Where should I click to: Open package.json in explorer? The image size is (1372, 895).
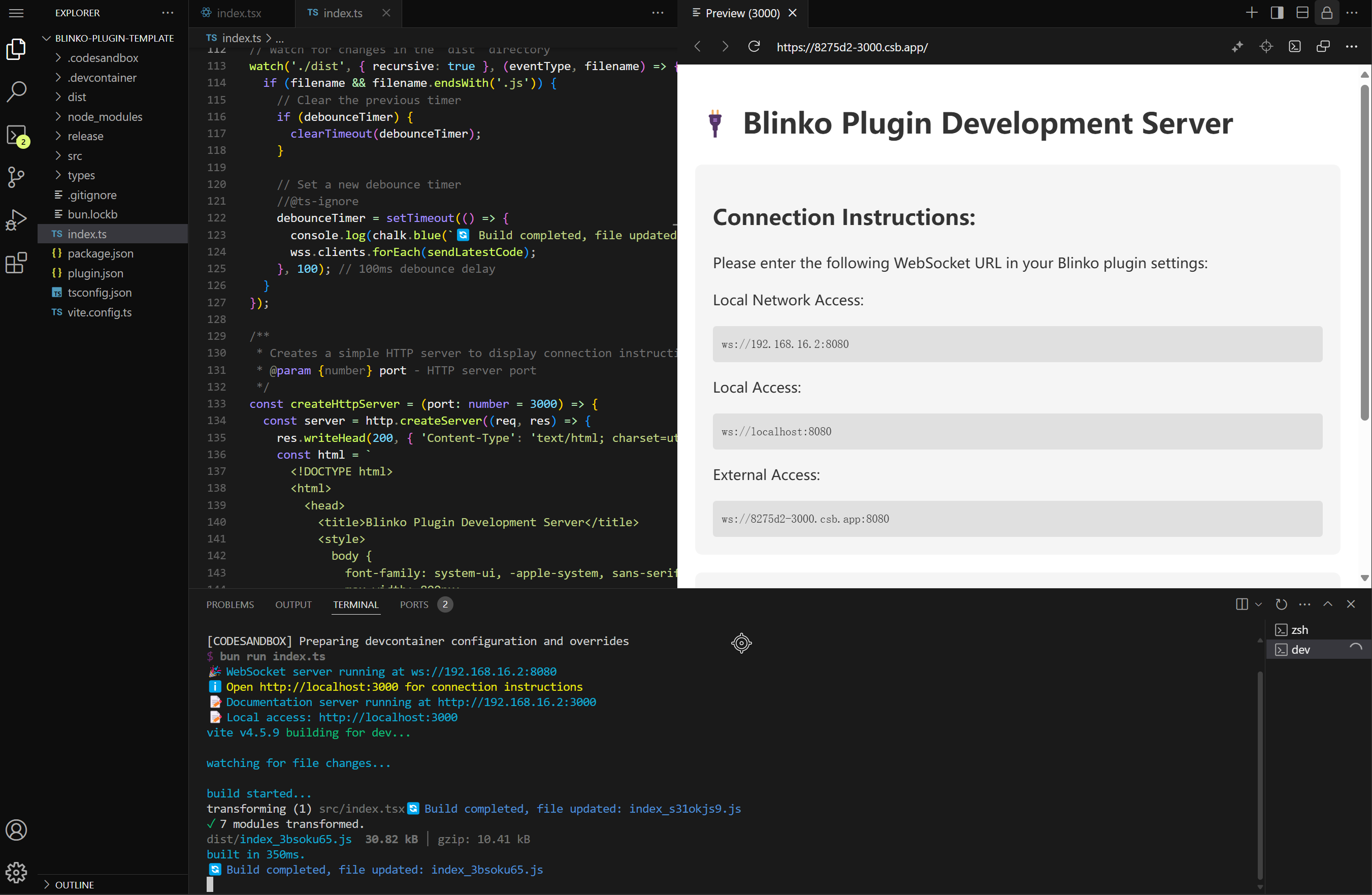point(112,253)
